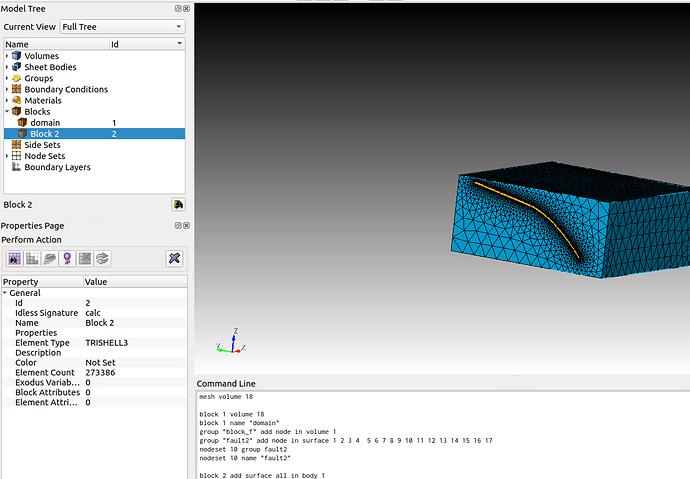
Task: Click the domain block icon
Action: tap(22, 122)
